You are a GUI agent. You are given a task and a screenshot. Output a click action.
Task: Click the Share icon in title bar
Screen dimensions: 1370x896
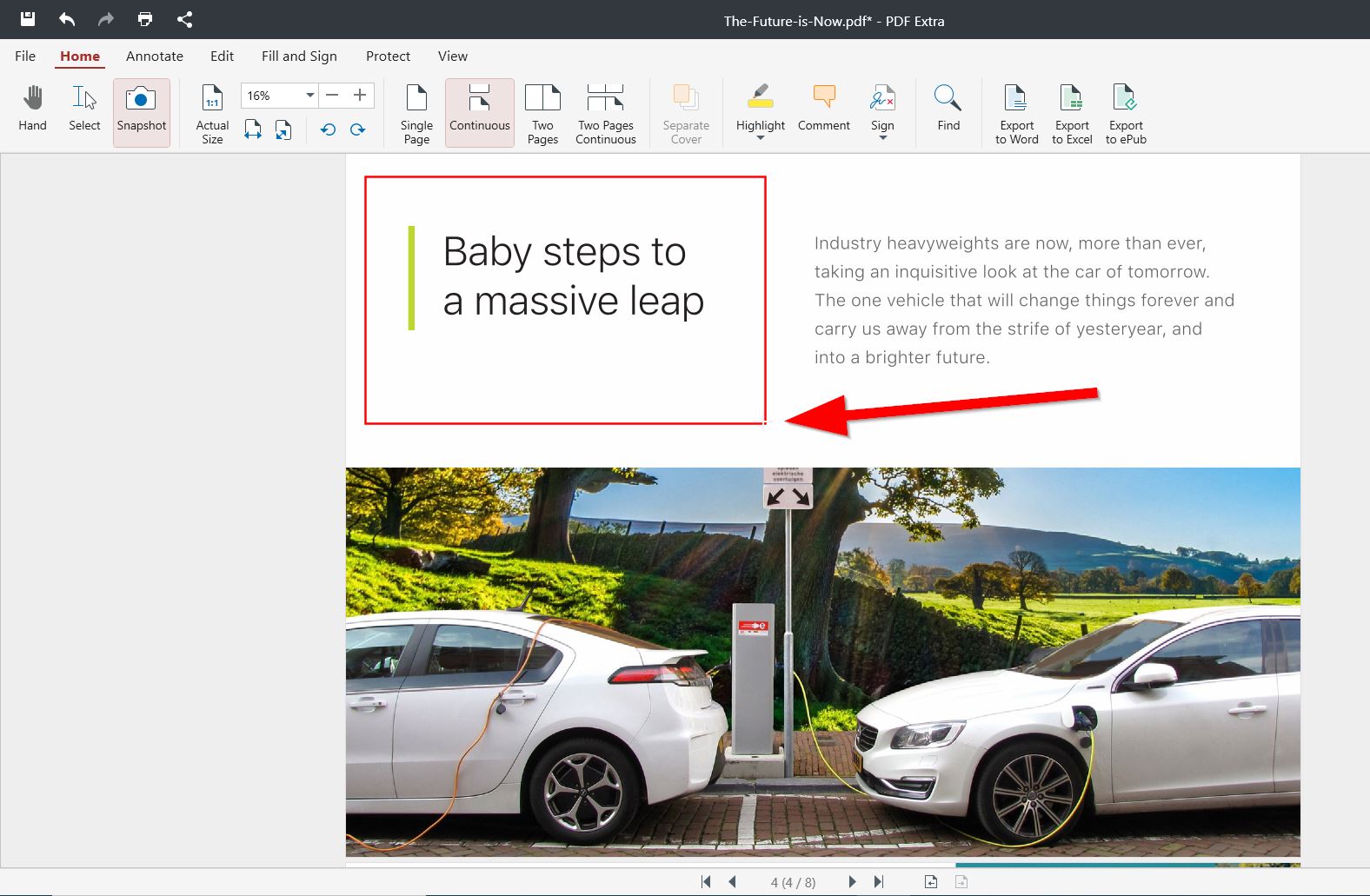coord(184,19)
